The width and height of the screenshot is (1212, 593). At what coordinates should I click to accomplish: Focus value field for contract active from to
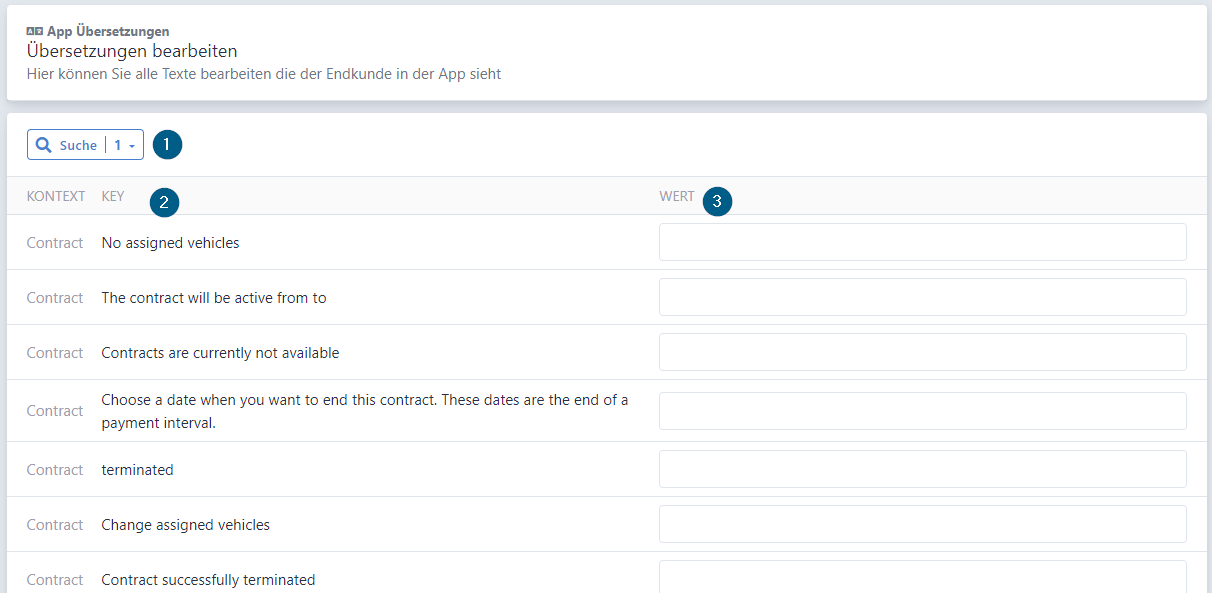click(x=922, y=297)
